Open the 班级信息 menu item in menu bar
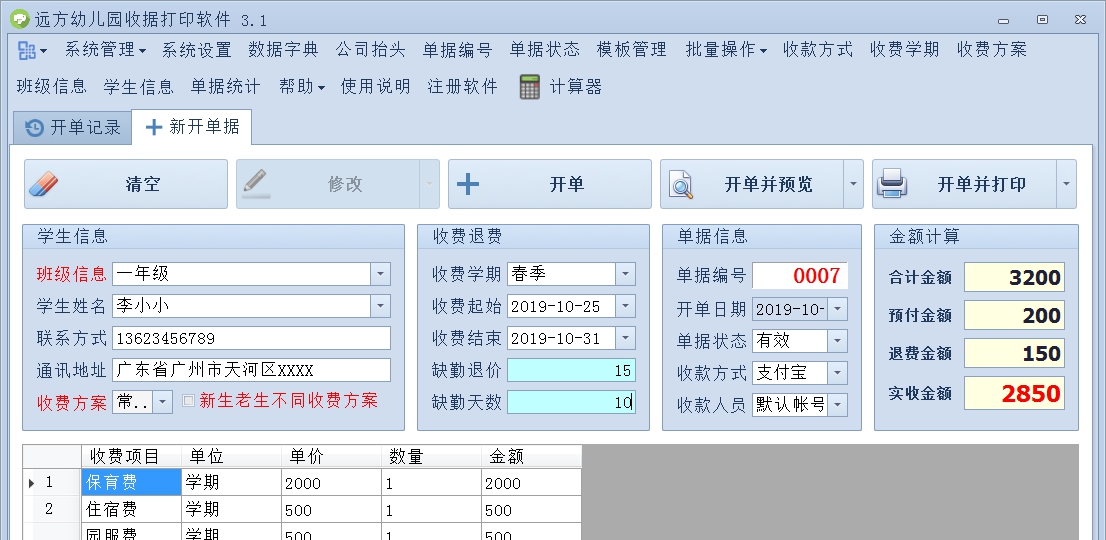Screen dimensions: 1106x540 [51, 87]
